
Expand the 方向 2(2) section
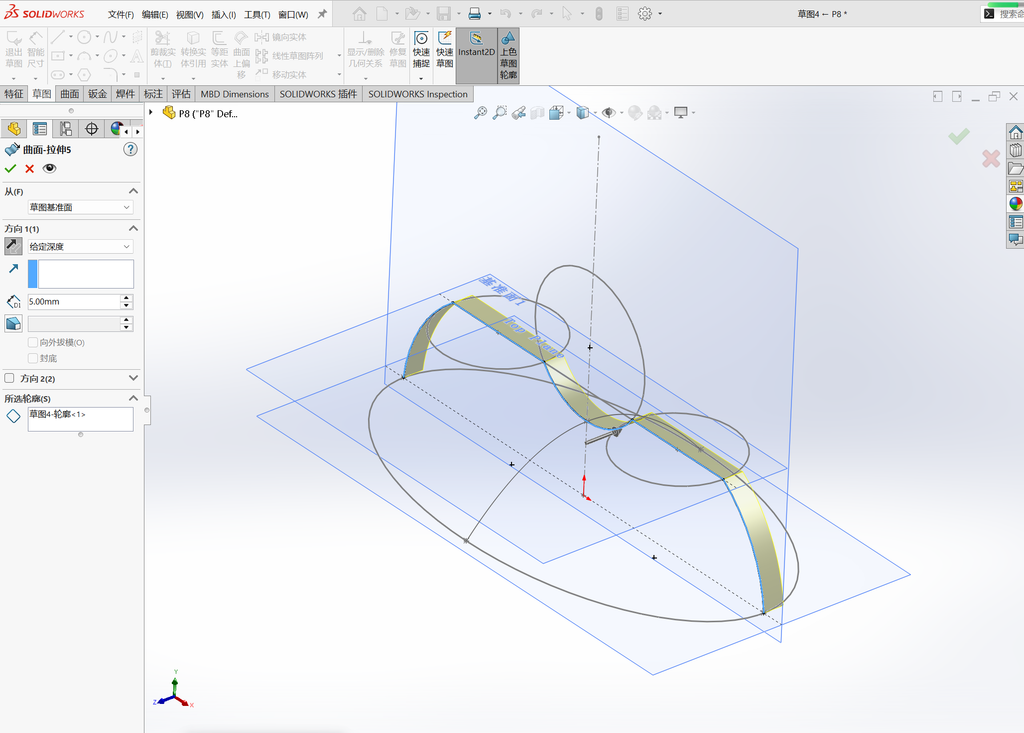click(x=133, y=378)
